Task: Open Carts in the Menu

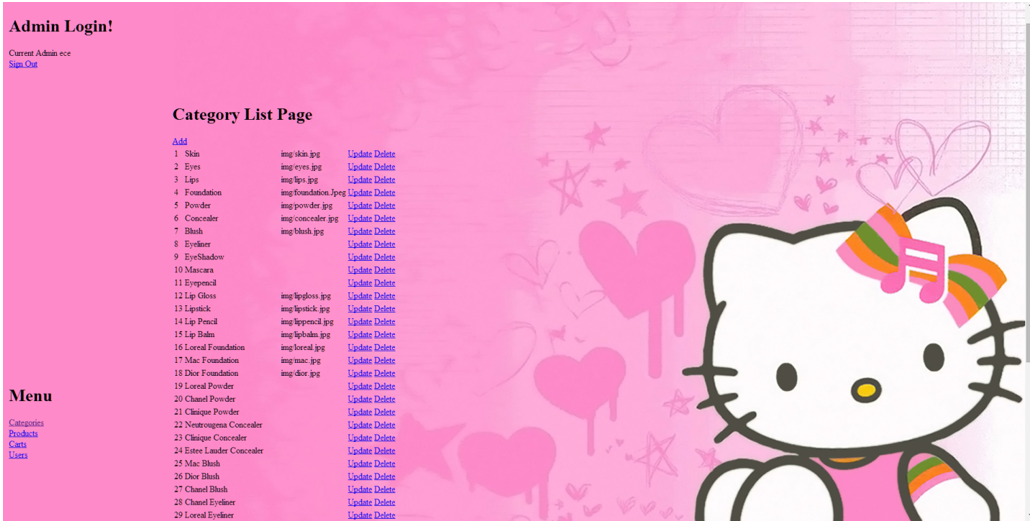Action: tap(18, 444)
